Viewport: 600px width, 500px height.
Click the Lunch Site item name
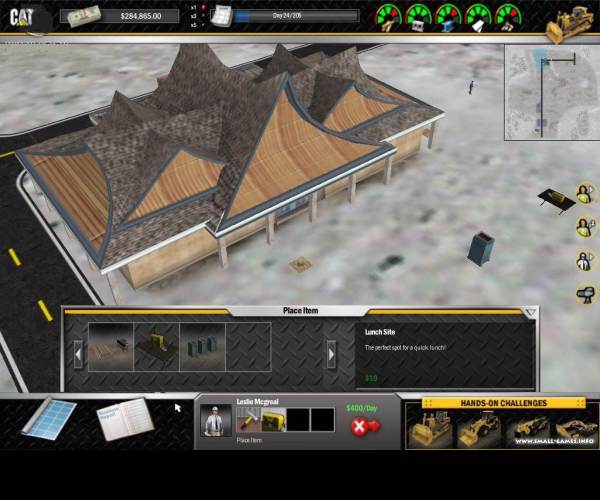[380, 332]
